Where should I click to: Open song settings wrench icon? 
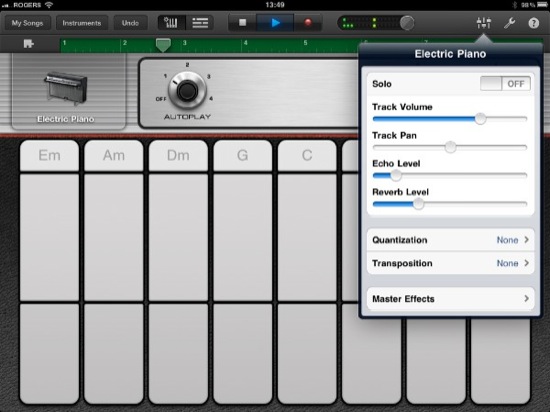[x=509, y=23]
